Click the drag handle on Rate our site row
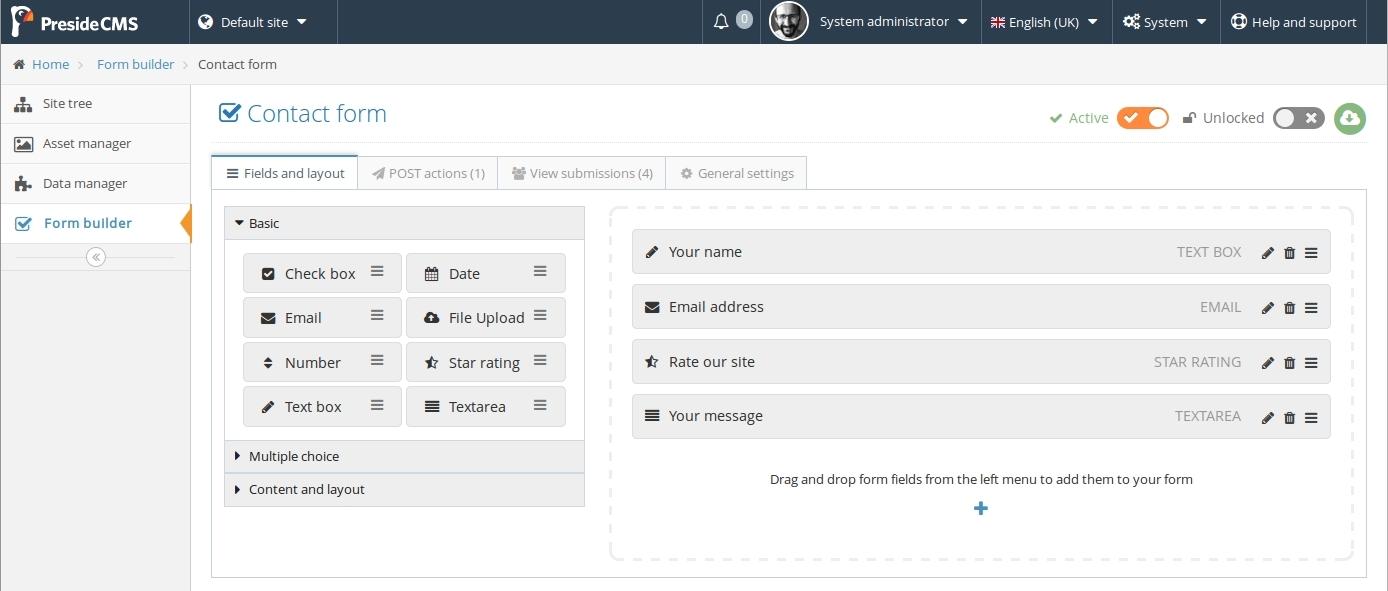The height and width of the screenshot is (591, 1388). [1311, 363]
